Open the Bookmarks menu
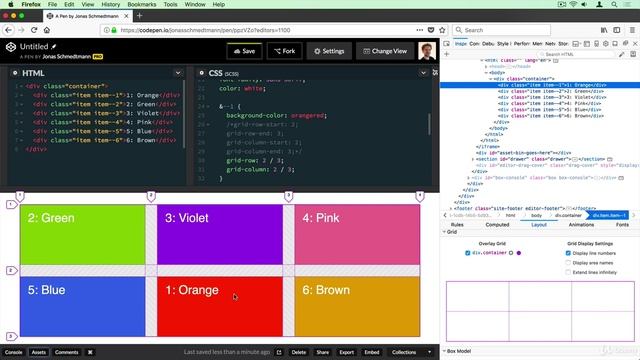Viewport: 640px width, 360px height. click(x=142, y=4)
